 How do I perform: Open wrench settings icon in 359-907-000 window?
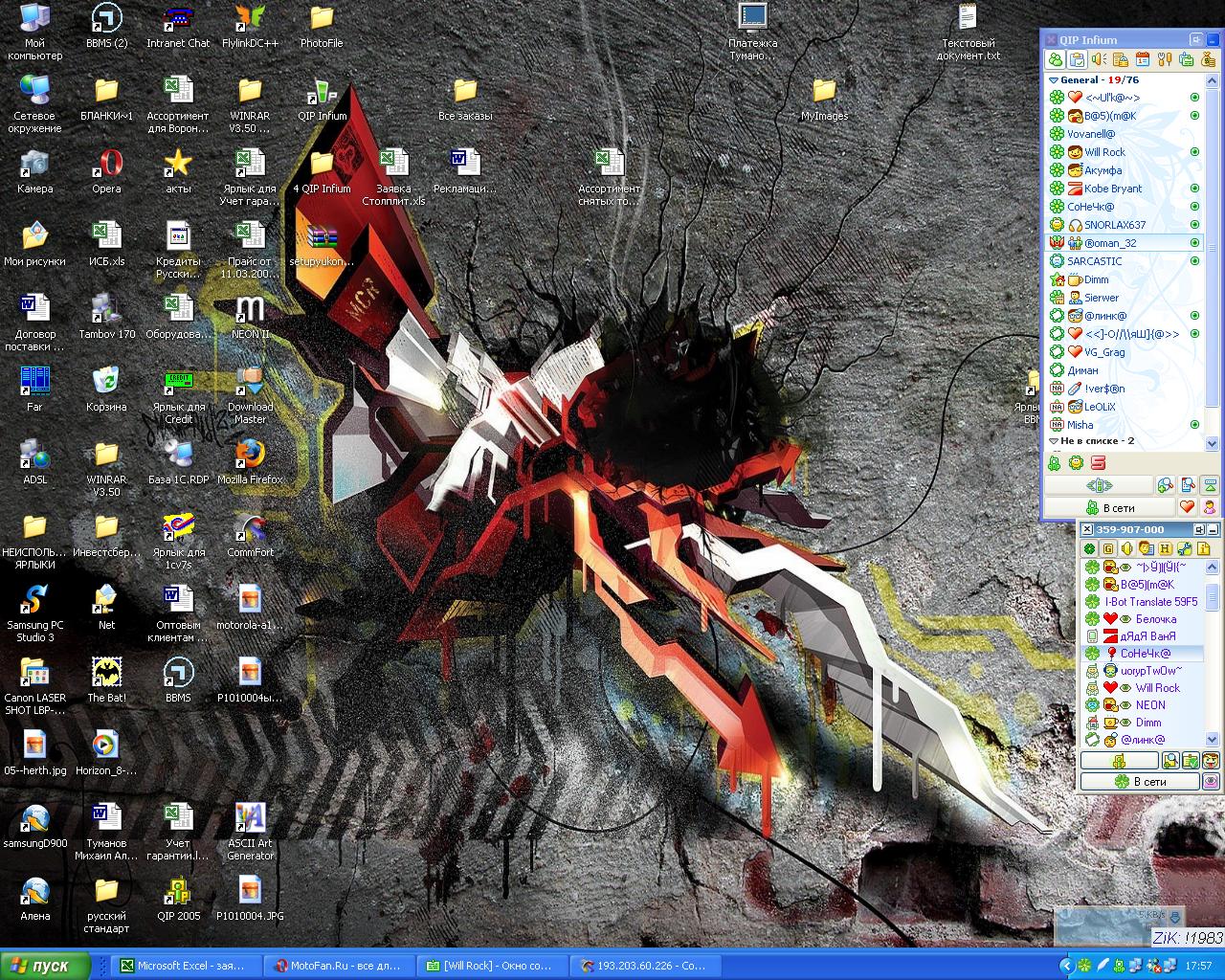pos(1185,548)
